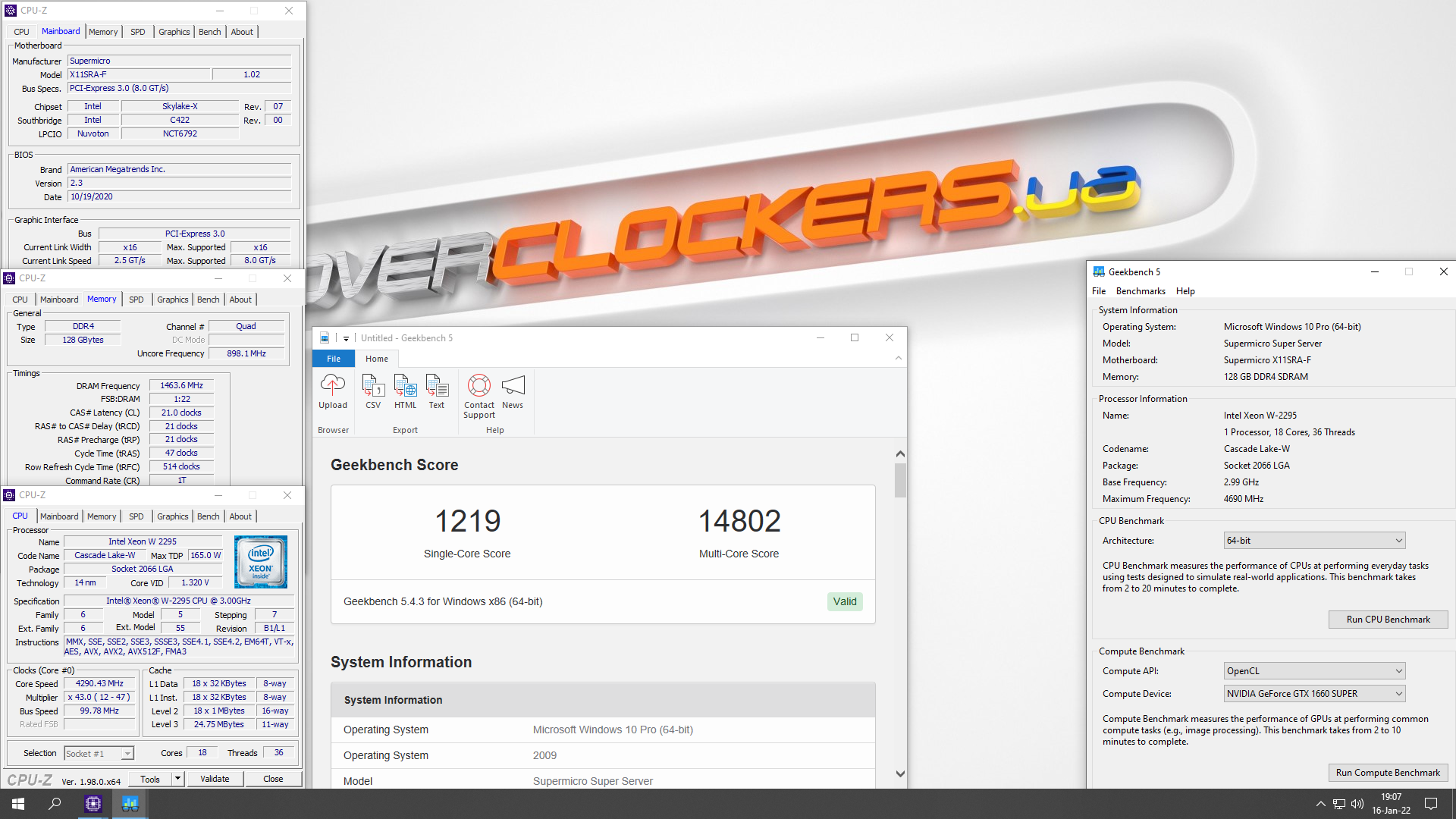
Task: Switch to SPD tab in top CPU-Z window
Action: point(137,32)
